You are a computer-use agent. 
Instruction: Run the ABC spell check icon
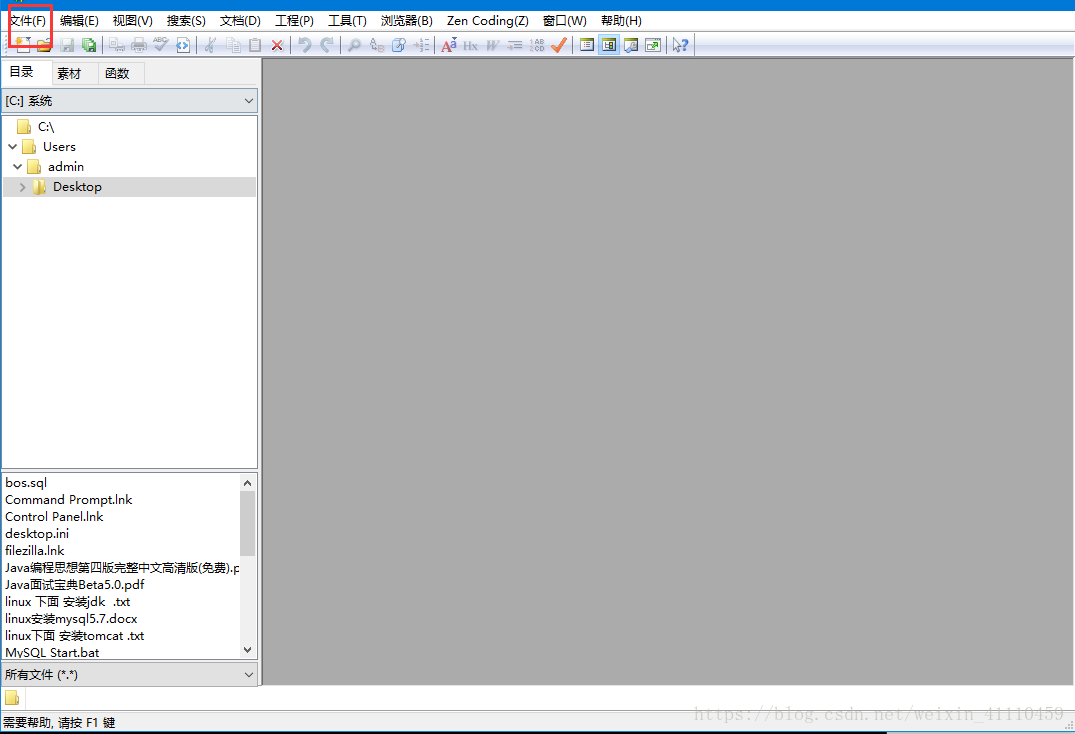click(x=161, y=45)
